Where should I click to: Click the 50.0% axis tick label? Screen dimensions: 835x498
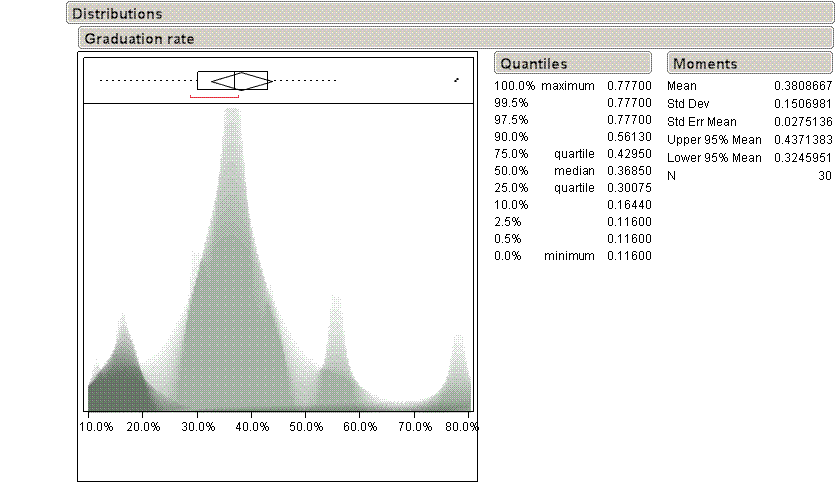point(306,426)
